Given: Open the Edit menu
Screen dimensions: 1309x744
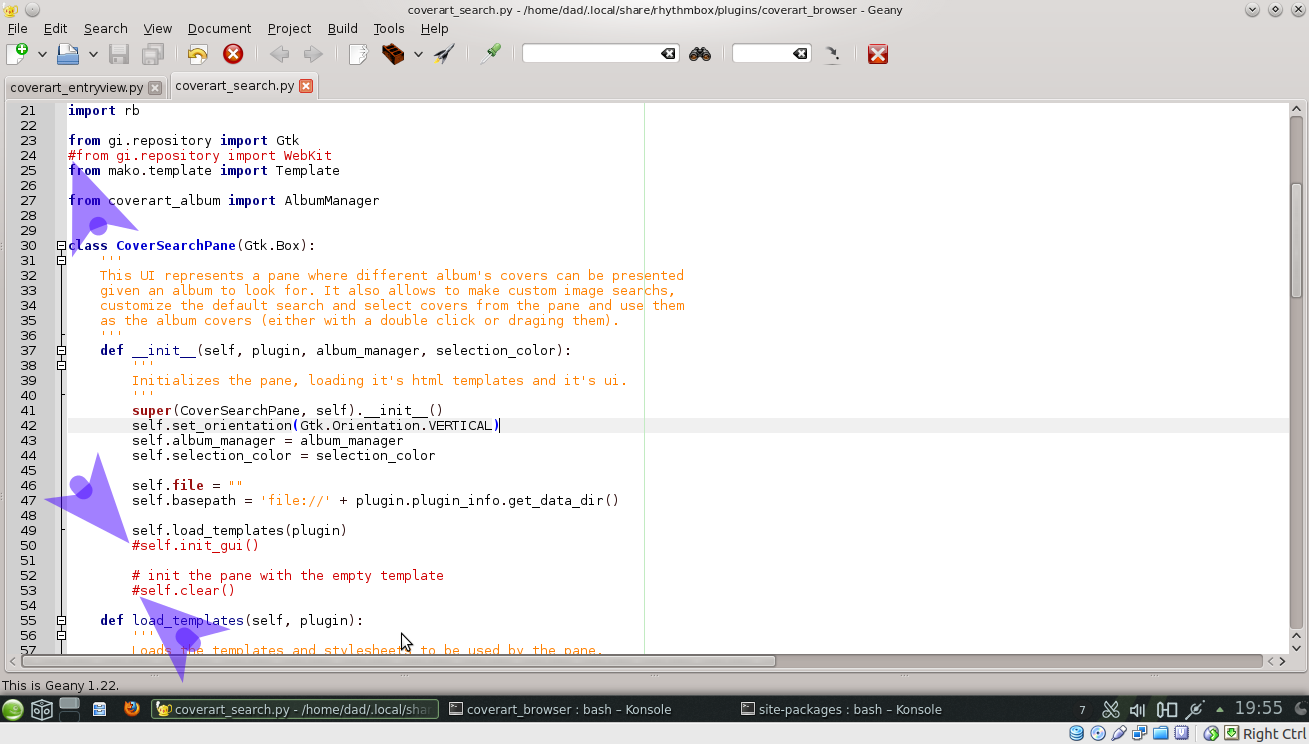Looking at the screenshot, I should pyautogui.click(x=56, y=28).
